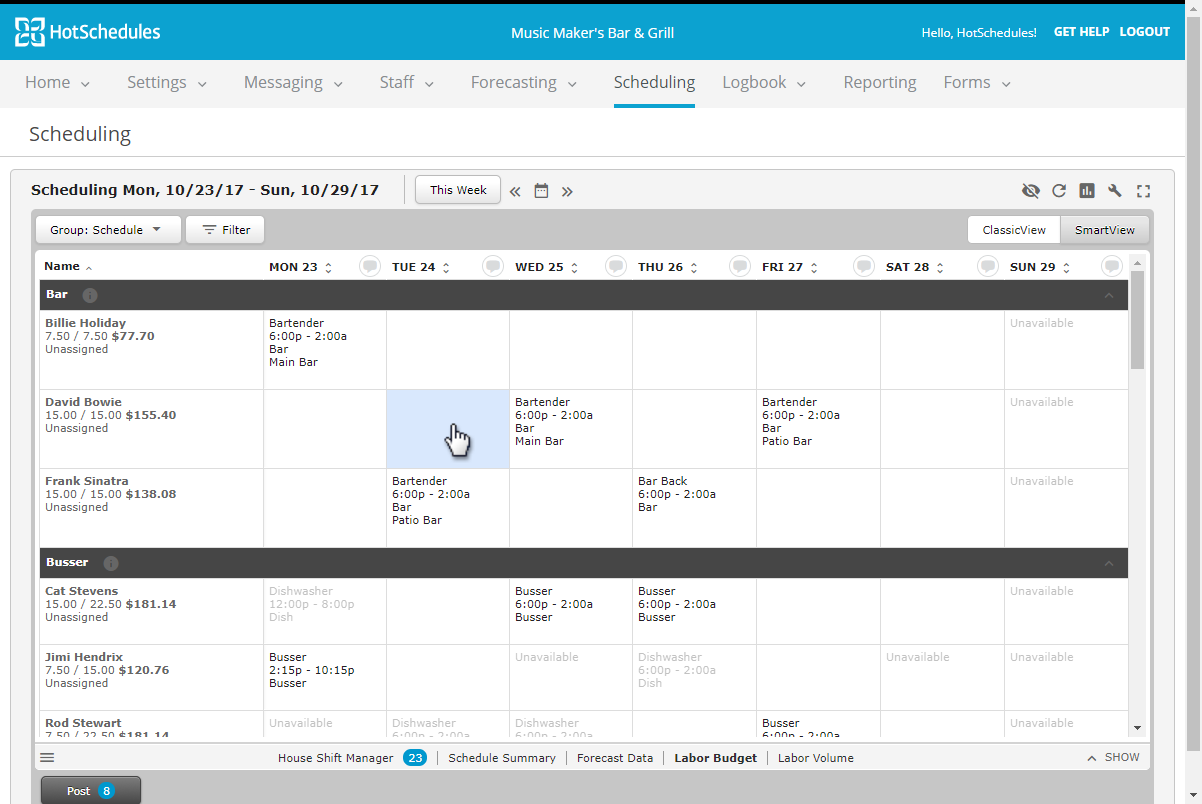The image size is (1202, 804).
Task: Sort by FRI 27 column arrows
Action: click(814, 268)
